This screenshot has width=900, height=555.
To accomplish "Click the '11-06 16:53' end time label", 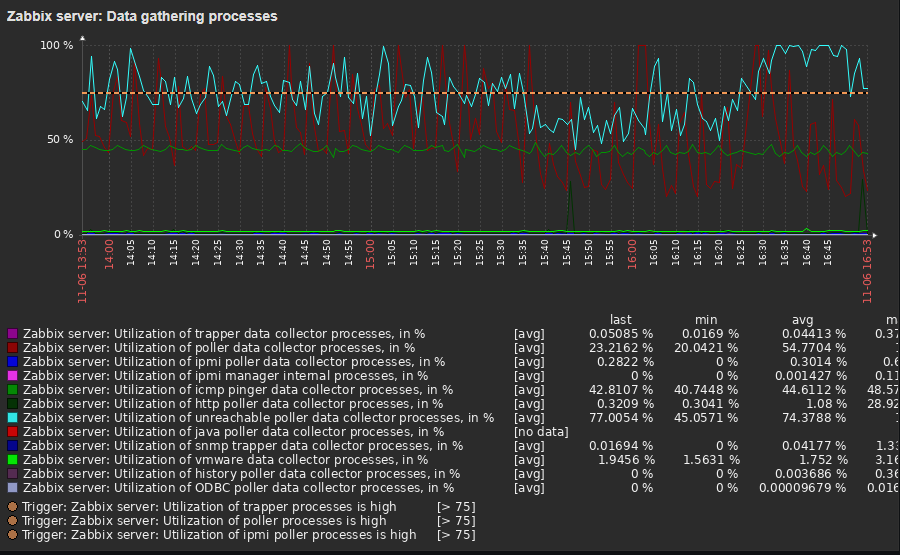I will pyautogui.click(x=867, y=271).
